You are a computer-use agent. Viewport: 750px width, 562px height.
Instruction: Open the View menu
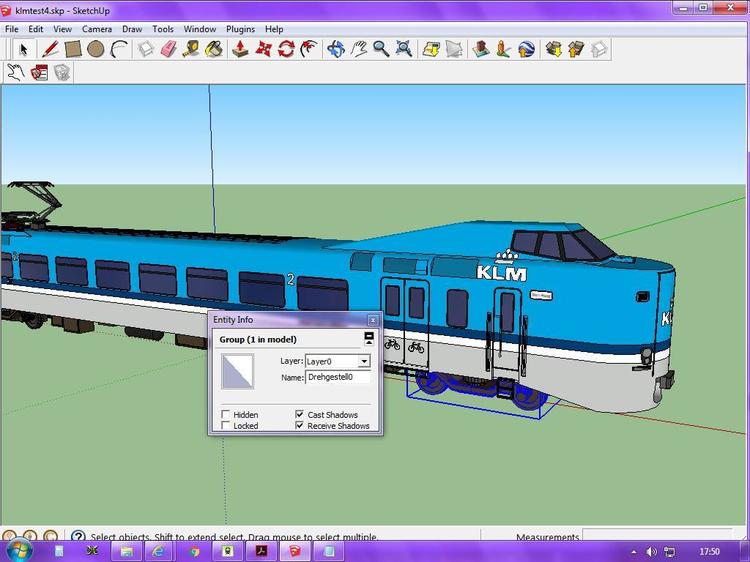pyautogui.click(x=62, y=29)
